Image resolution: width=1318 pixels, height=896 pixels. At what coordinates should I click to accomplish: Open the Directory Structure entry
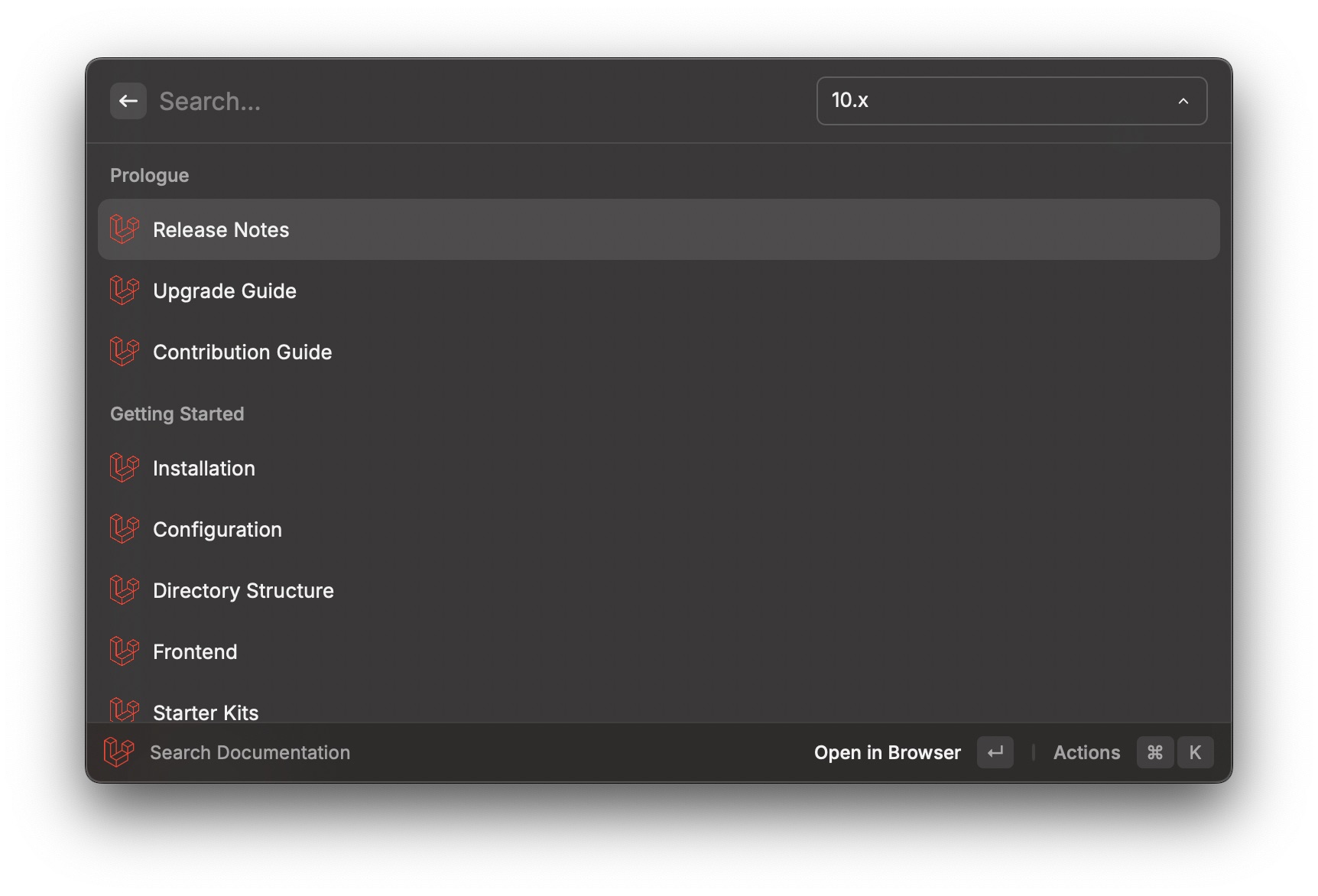[x=659, y=590]
